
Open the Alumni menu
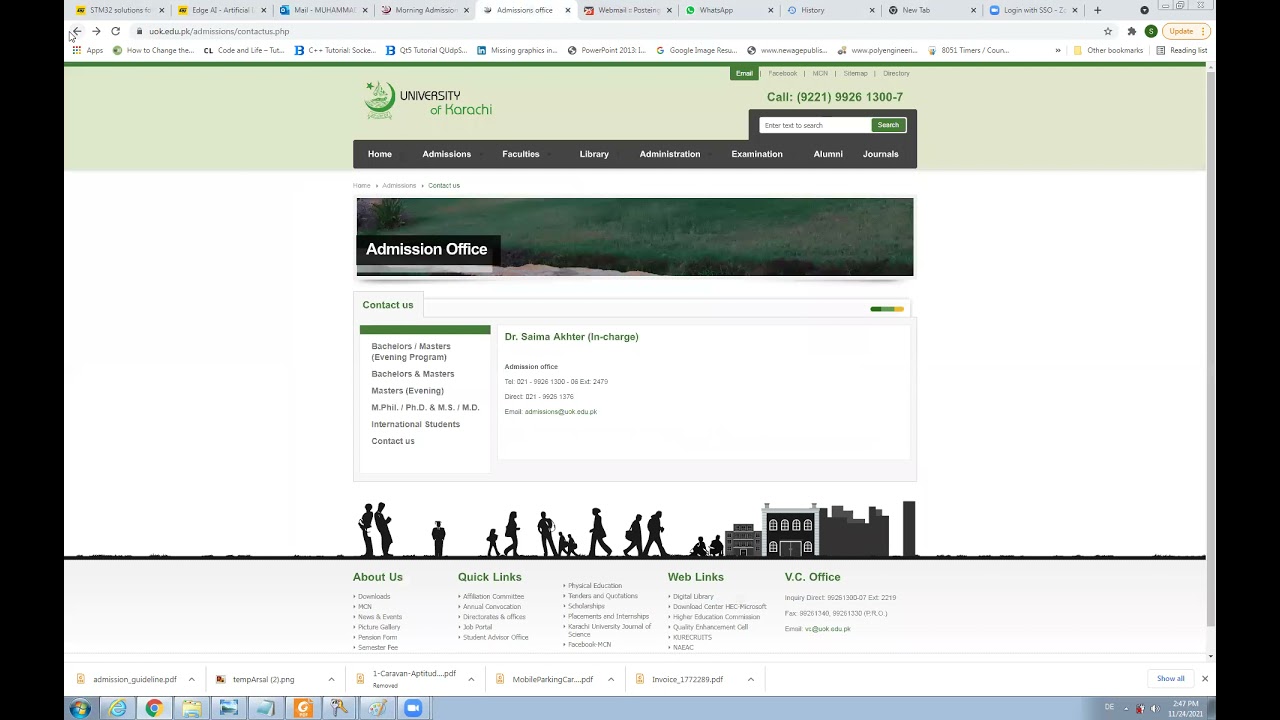[828, 154]
